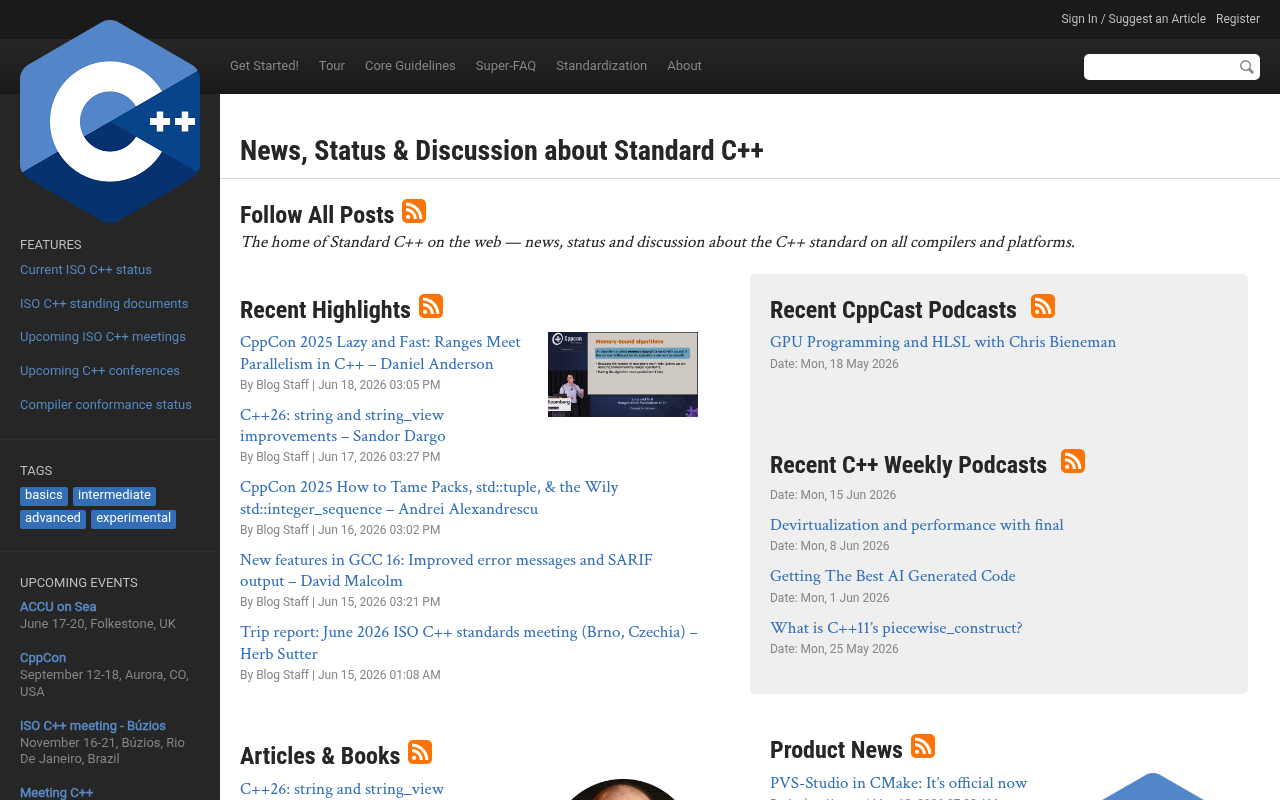
Task: Open Getting The Best AI Generated Code
Action: click(893, 576)
